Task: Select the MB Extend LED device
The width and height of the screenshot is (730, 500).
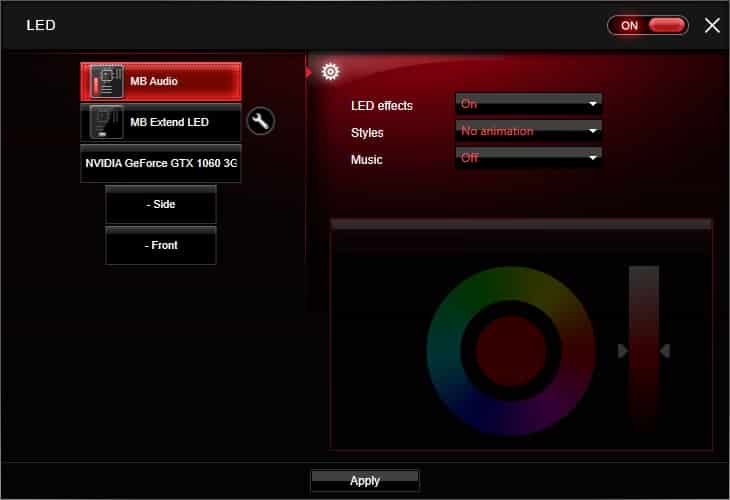Action: (161, 122)
